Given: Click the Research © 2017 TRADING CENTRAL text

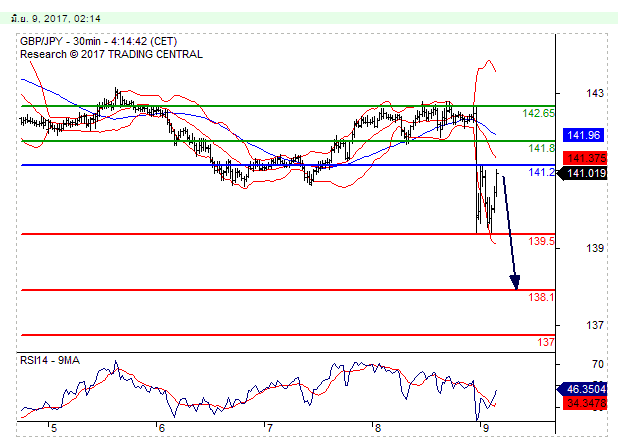Looking at the screenshot, I should [110, 54].
